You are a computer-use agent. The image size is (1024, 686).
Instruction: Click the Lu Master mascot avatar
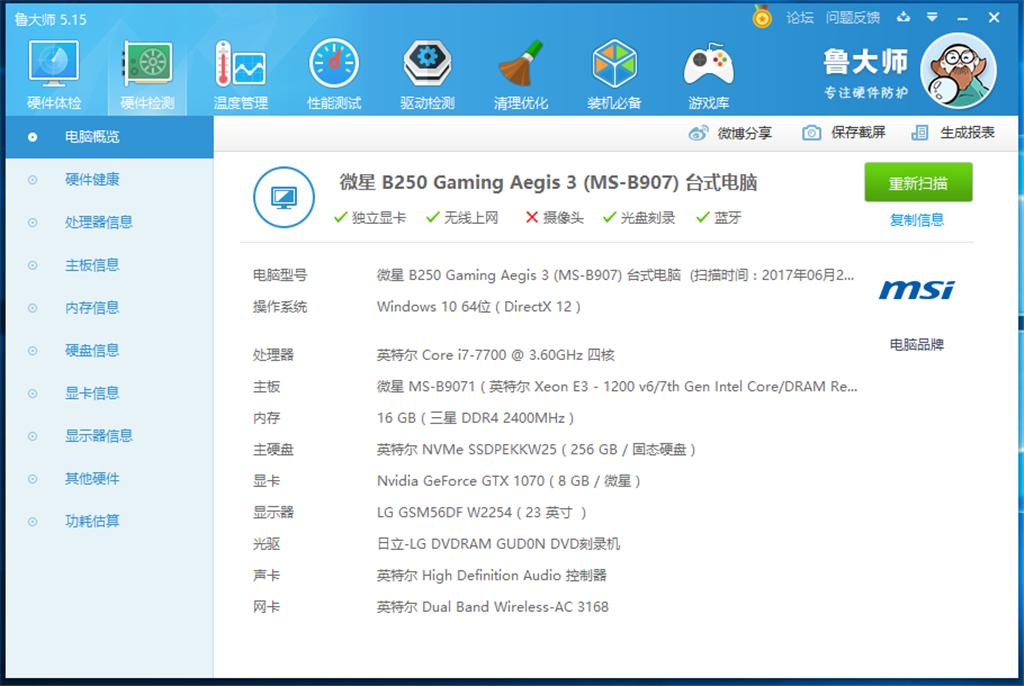click(959, 70)
